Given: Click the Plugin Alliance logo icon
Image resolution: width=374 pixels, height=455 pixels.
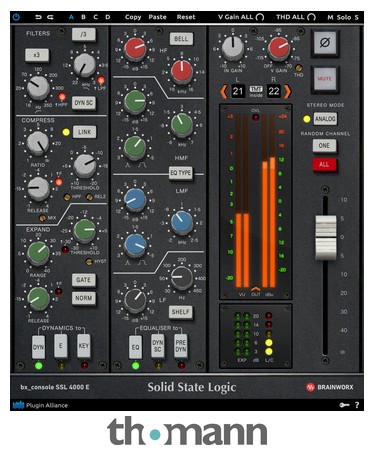Looking at the screenshot, I should coord(18,405).
